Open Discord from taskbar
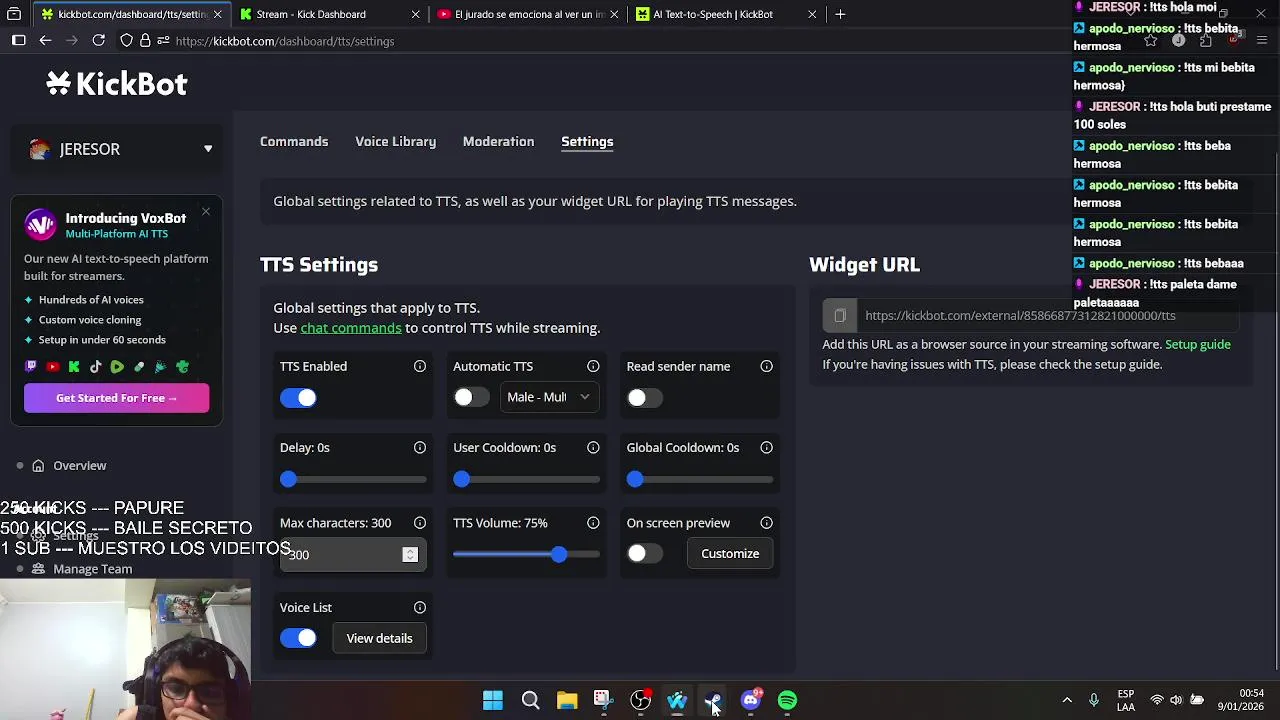The height and width of the screenshot is (720, 1280). tap(751, 701)
